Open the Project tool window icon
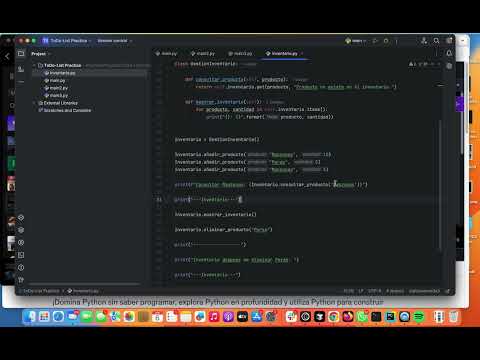Image resolution: width=480 pixels, height=360 pixels. (x=21, y=54)
